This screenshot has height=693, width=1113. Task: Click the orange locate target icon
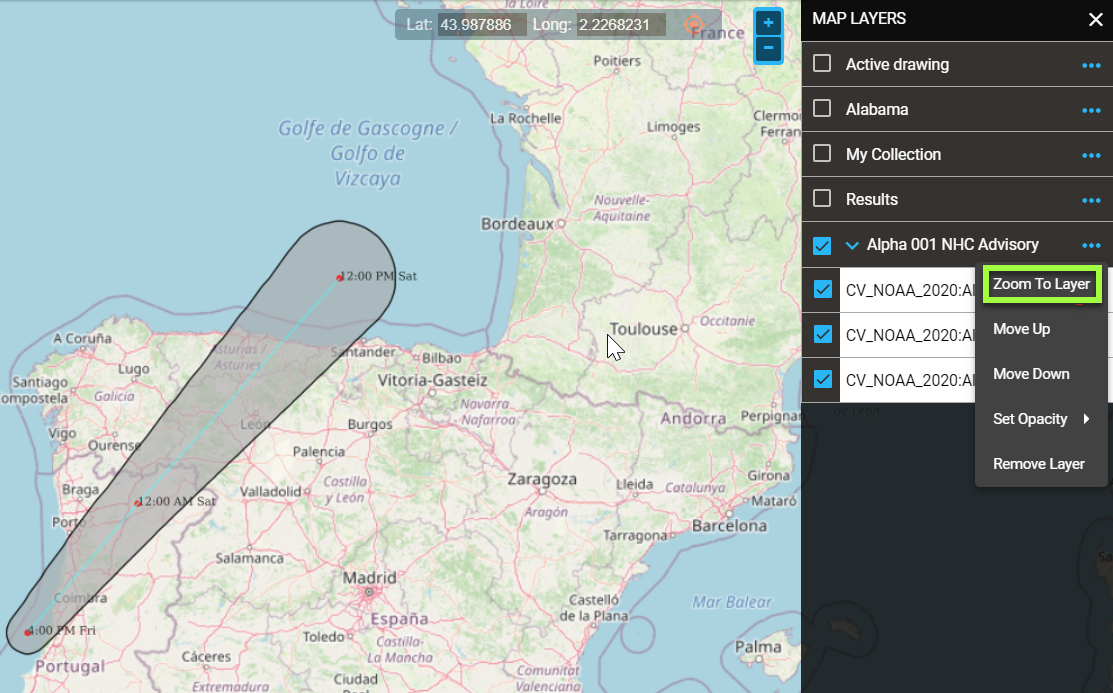click(x=693, y=25)
